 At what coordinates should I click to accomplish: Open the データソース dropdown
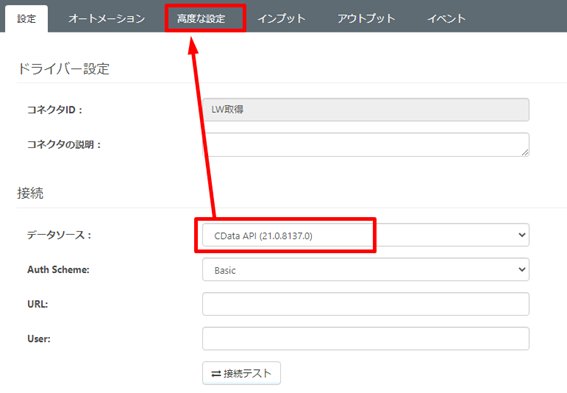(366, 235)
